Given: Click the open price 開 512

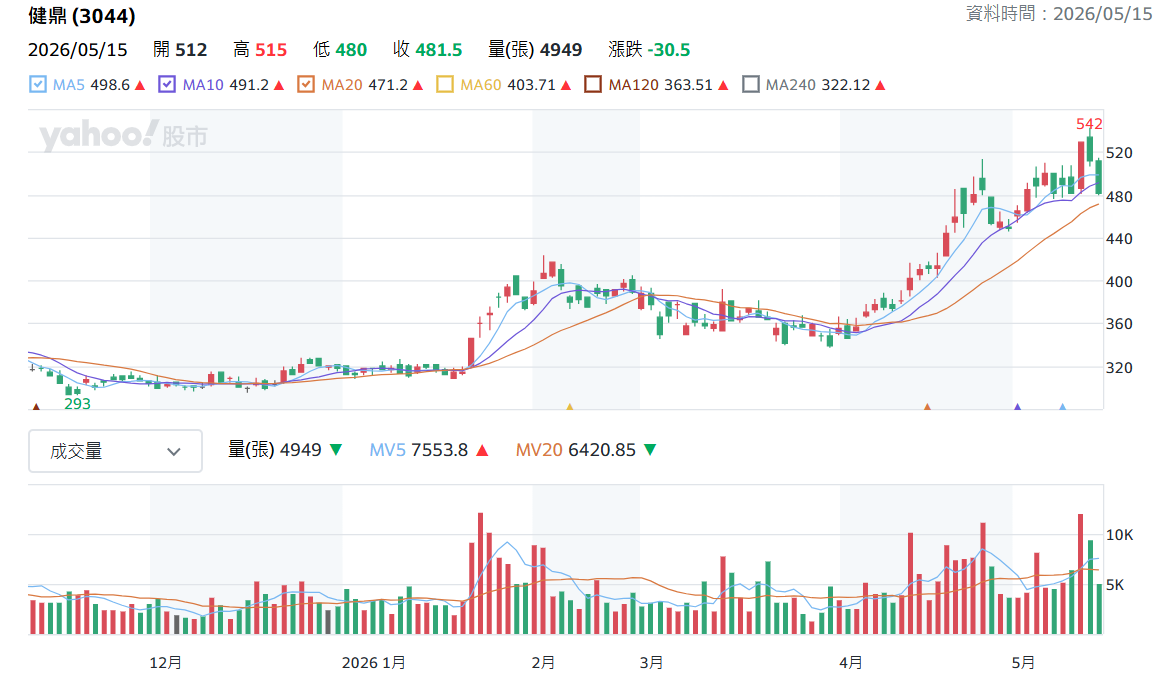Looking at the screenshot, I should 180,50.
